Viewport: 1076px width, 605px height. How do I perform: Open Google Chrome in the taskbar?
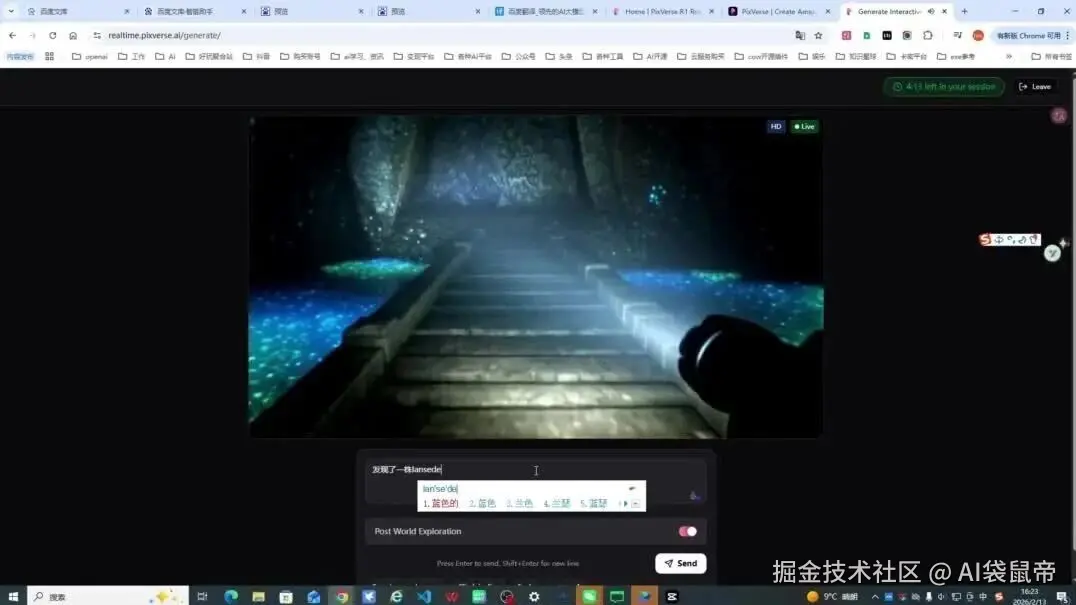(341, 596)
